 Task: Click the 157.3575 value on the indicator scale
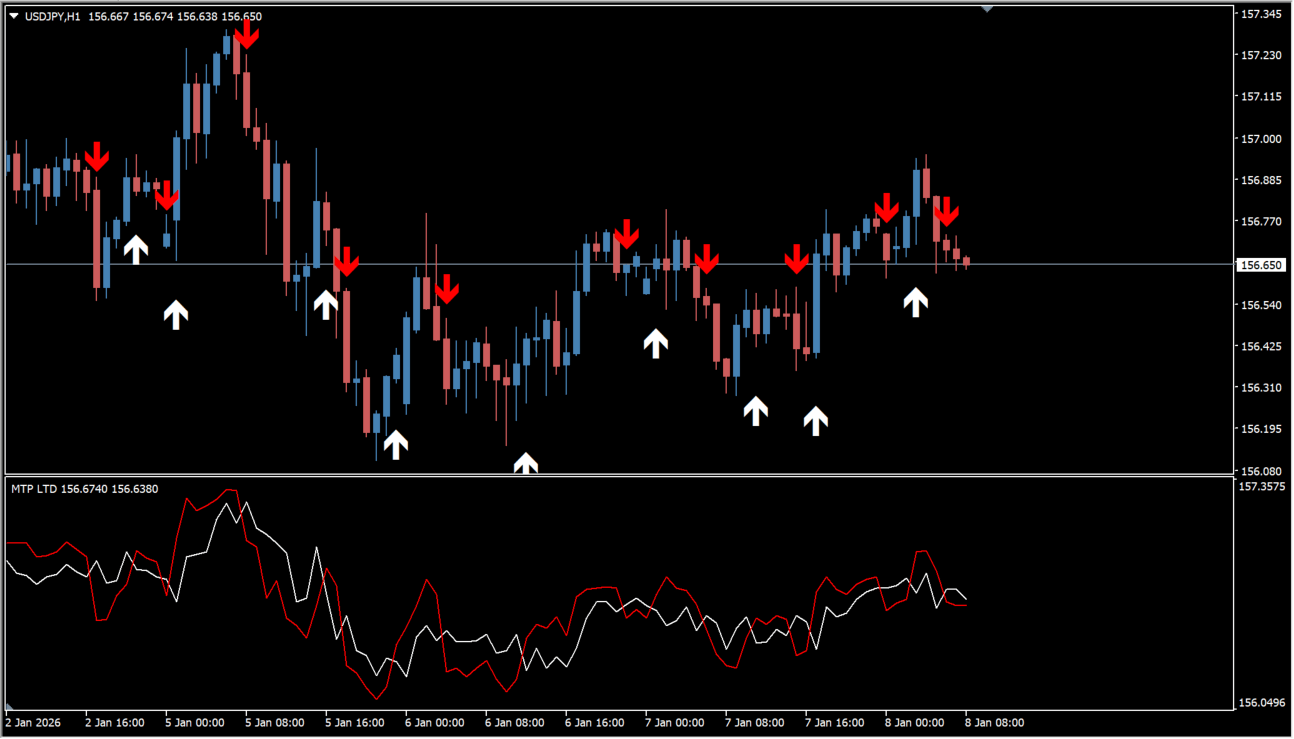[1263, 487]
